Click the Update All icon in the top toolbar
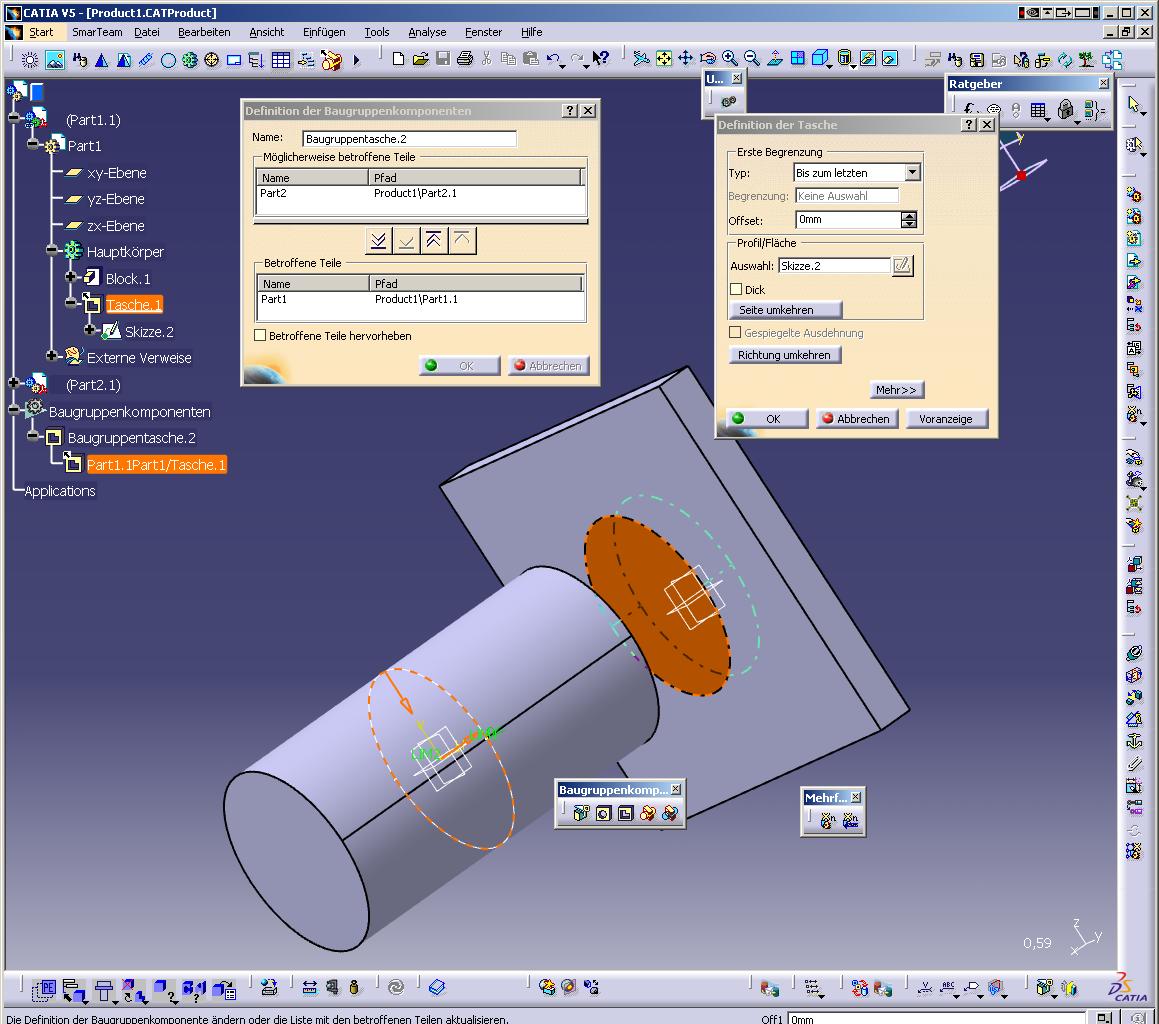The image size is (1159, 1024). [x=1065, y=60]
